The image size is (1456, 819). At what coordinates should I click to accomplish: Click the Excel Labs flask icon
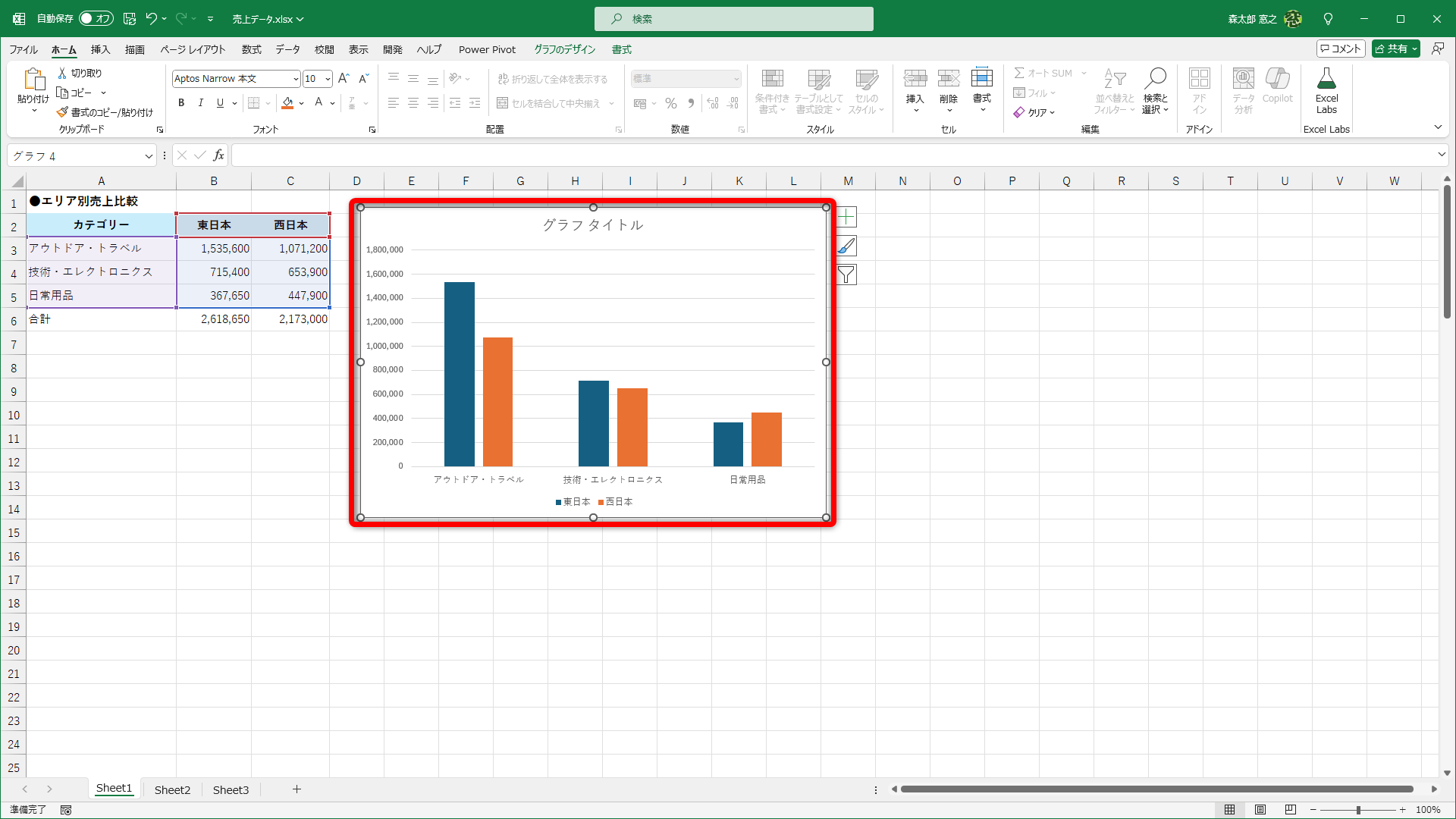pyautogui.click(x=1326, y=79)
